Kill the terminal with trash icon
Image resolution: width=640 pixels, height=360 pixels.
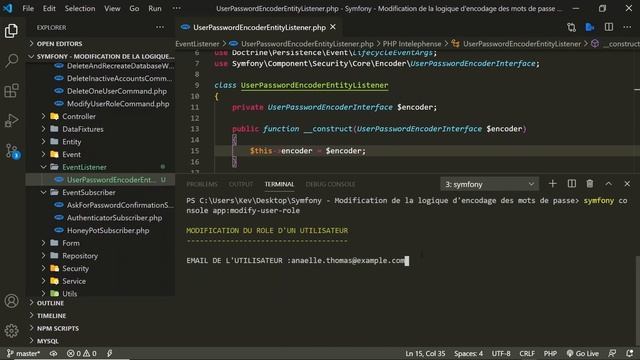(x=590, y=184)
